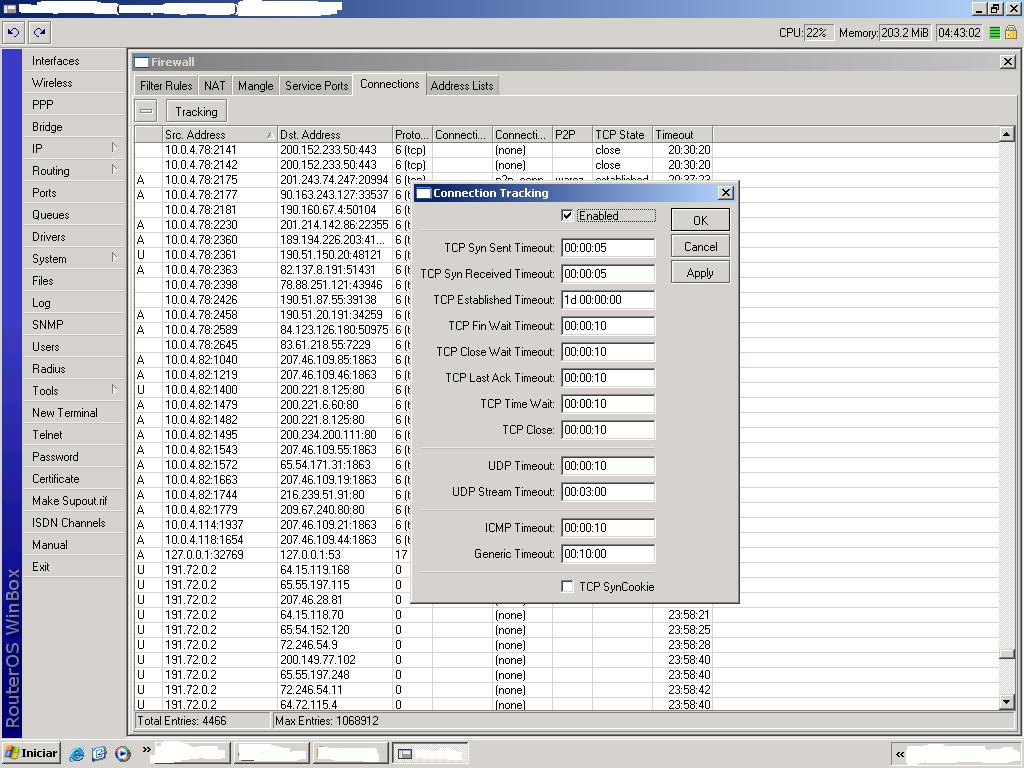Click the redo arrow icon in toolbar
The image size is (1024, 768).
[x=39, y=32]
